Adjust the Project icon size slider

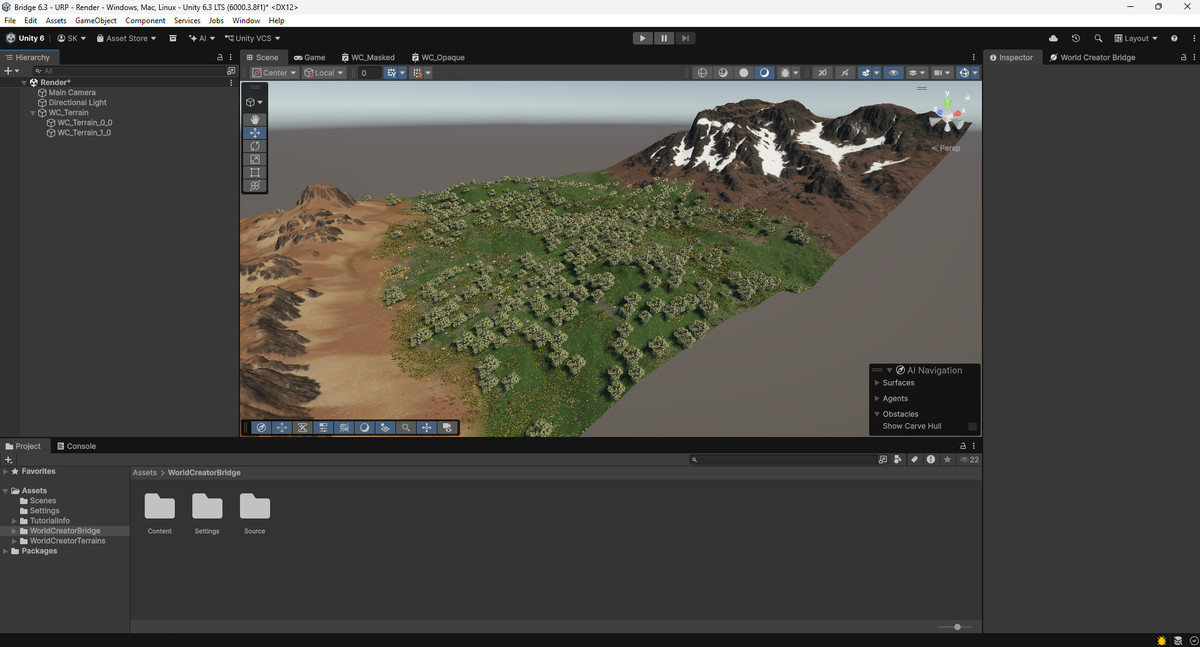tap(956, 627)
